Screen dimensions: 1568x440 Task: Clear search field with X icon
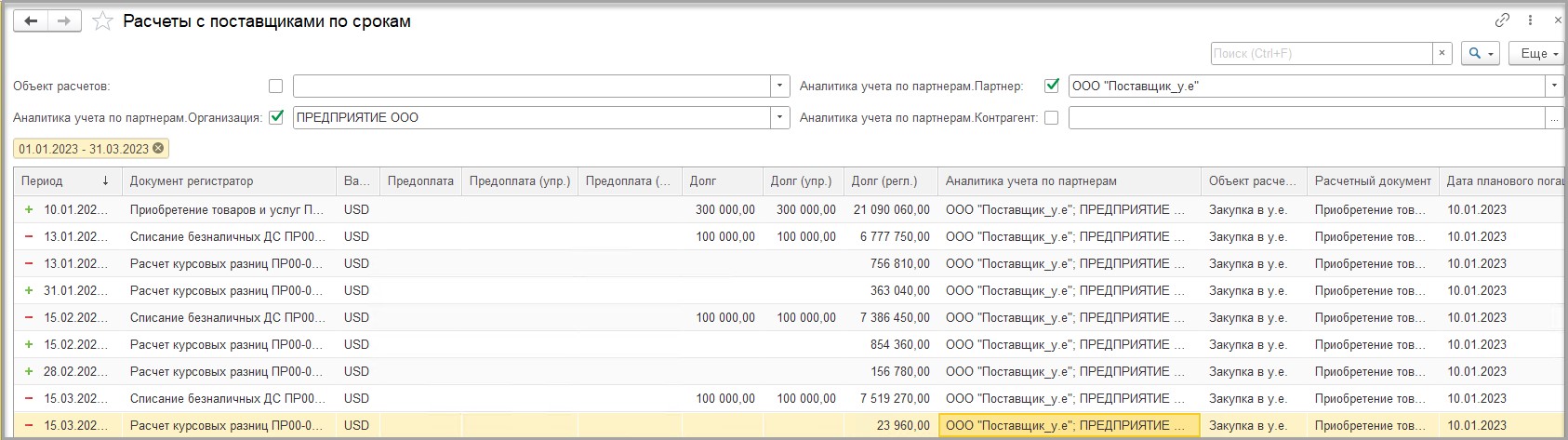coord(1442,54)
